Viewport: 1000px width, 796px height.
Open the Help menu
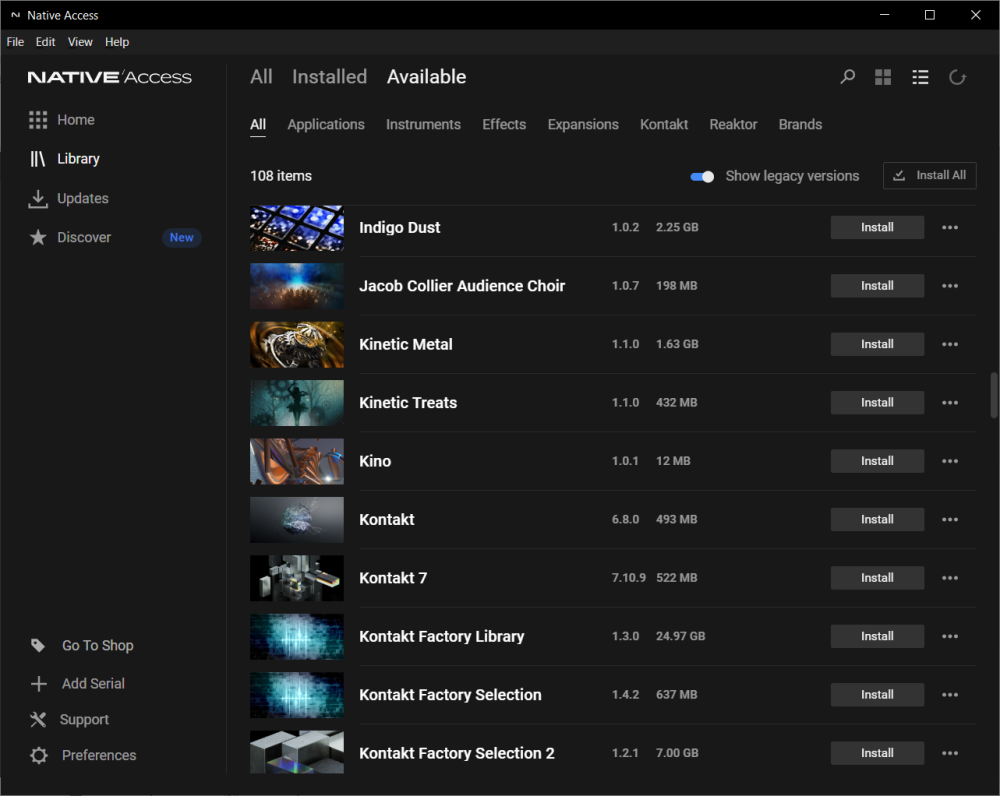tap(117, 42)
